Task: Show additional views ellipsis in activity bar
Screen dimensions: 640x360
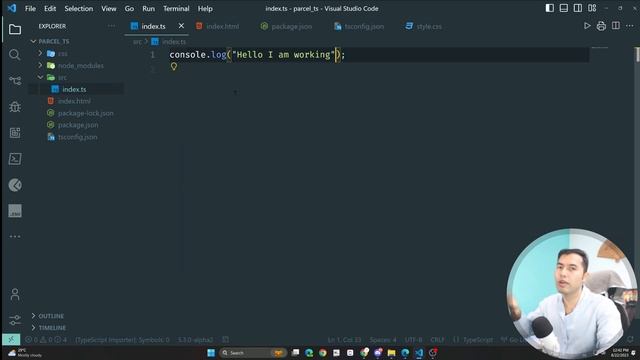Action: (x=15, y=236)
